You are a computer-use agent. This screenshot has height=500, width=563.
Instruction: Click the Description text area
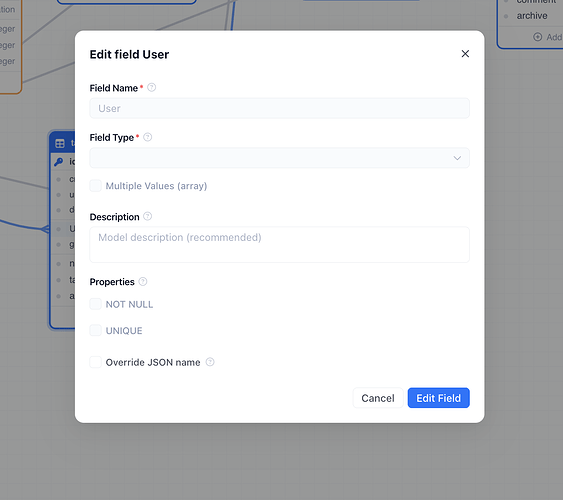coord(279,244)
